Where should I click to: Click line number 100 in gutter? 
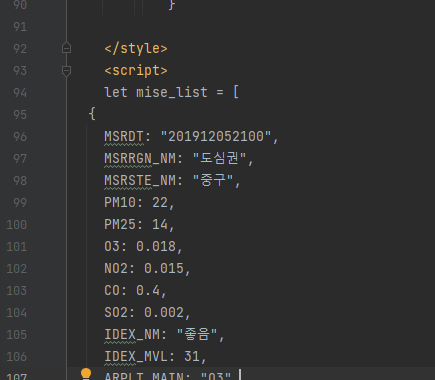click(x=17, y=225)
